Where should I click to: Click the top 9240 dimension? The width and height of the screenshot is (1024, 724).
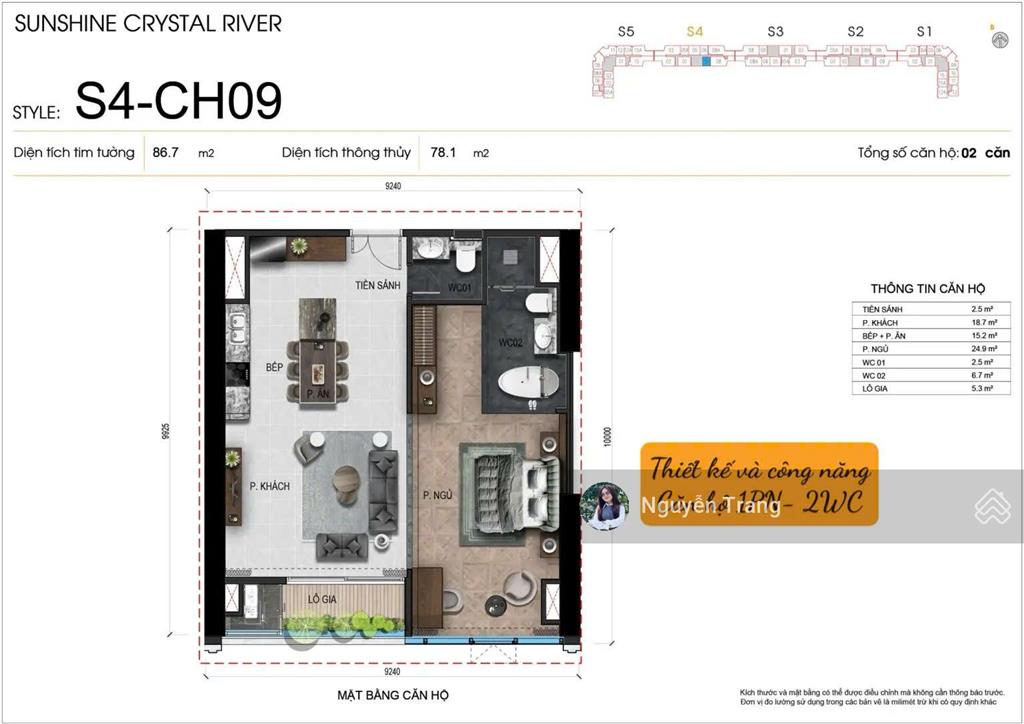coord(392,186)
